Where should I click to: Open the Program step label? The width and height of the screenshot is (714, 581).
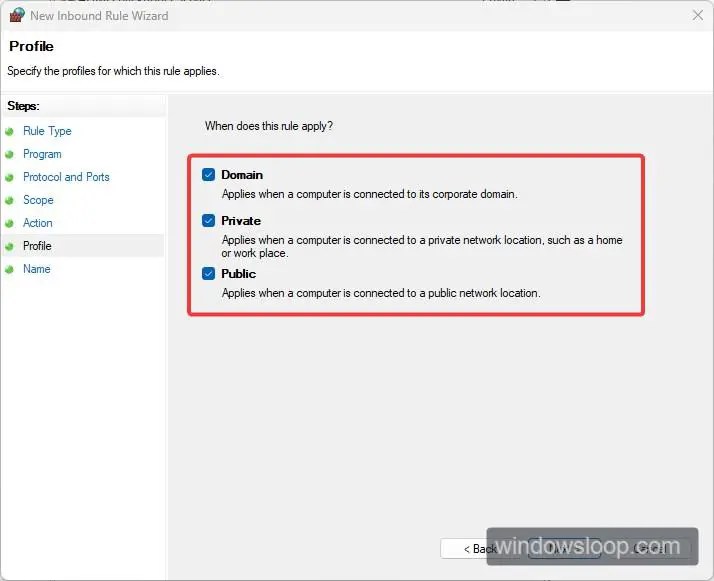point(42,154)
